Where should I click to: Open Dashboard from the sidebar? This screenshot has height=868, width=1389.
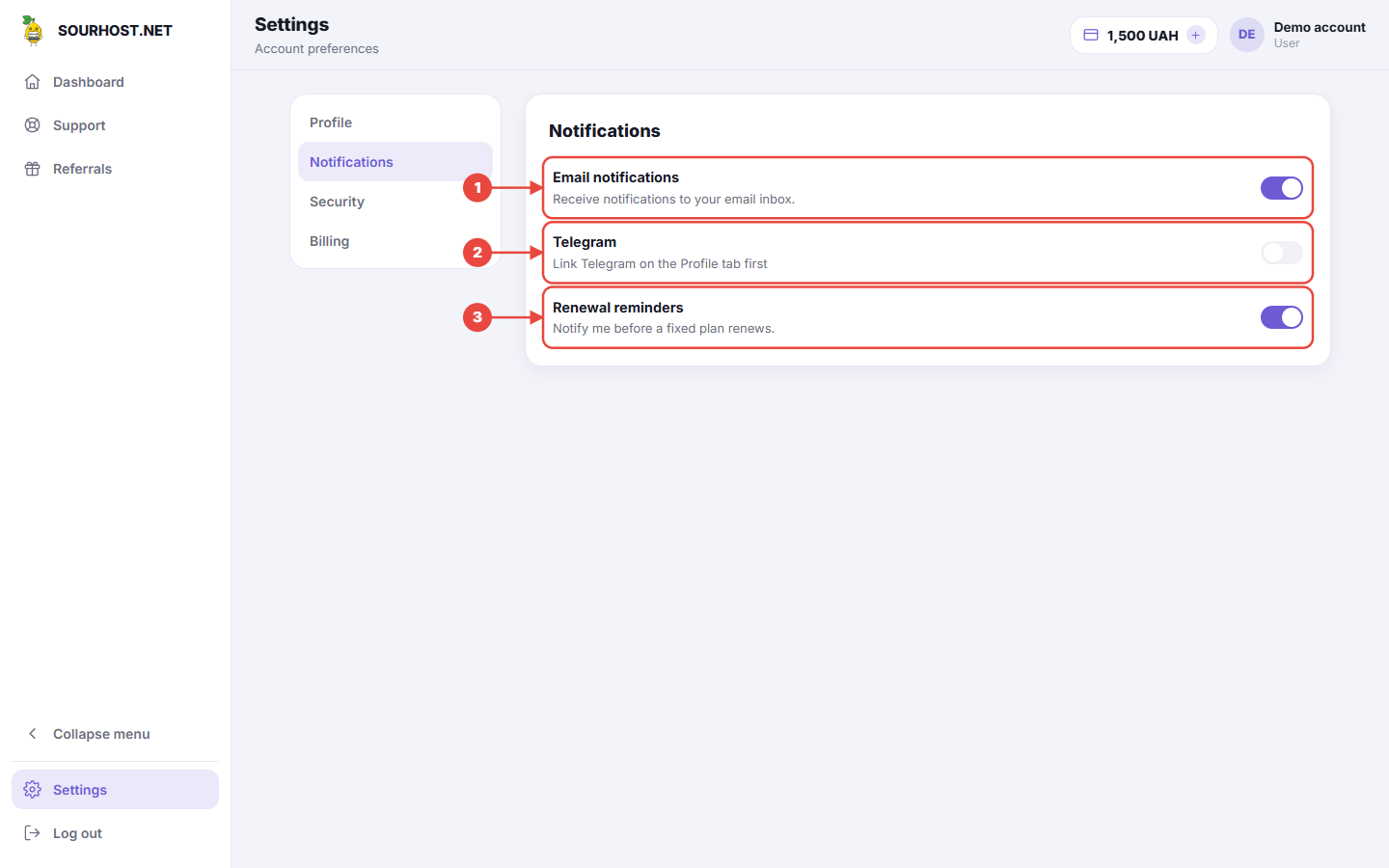[x=116, y=82]
